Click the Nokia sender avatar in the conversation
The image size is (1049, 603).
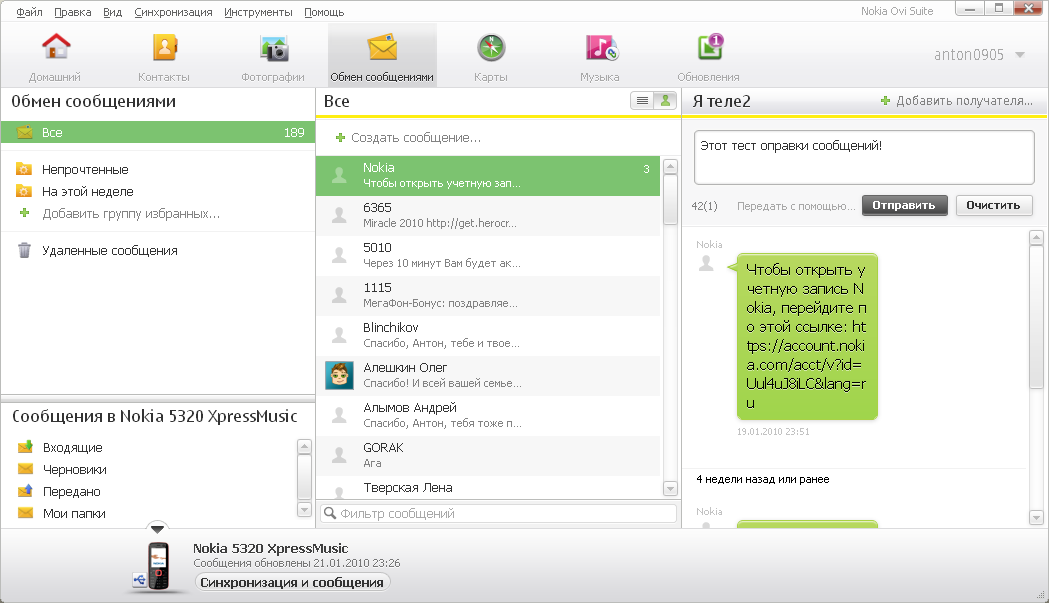pyautogui.click(x=706, y=263)
